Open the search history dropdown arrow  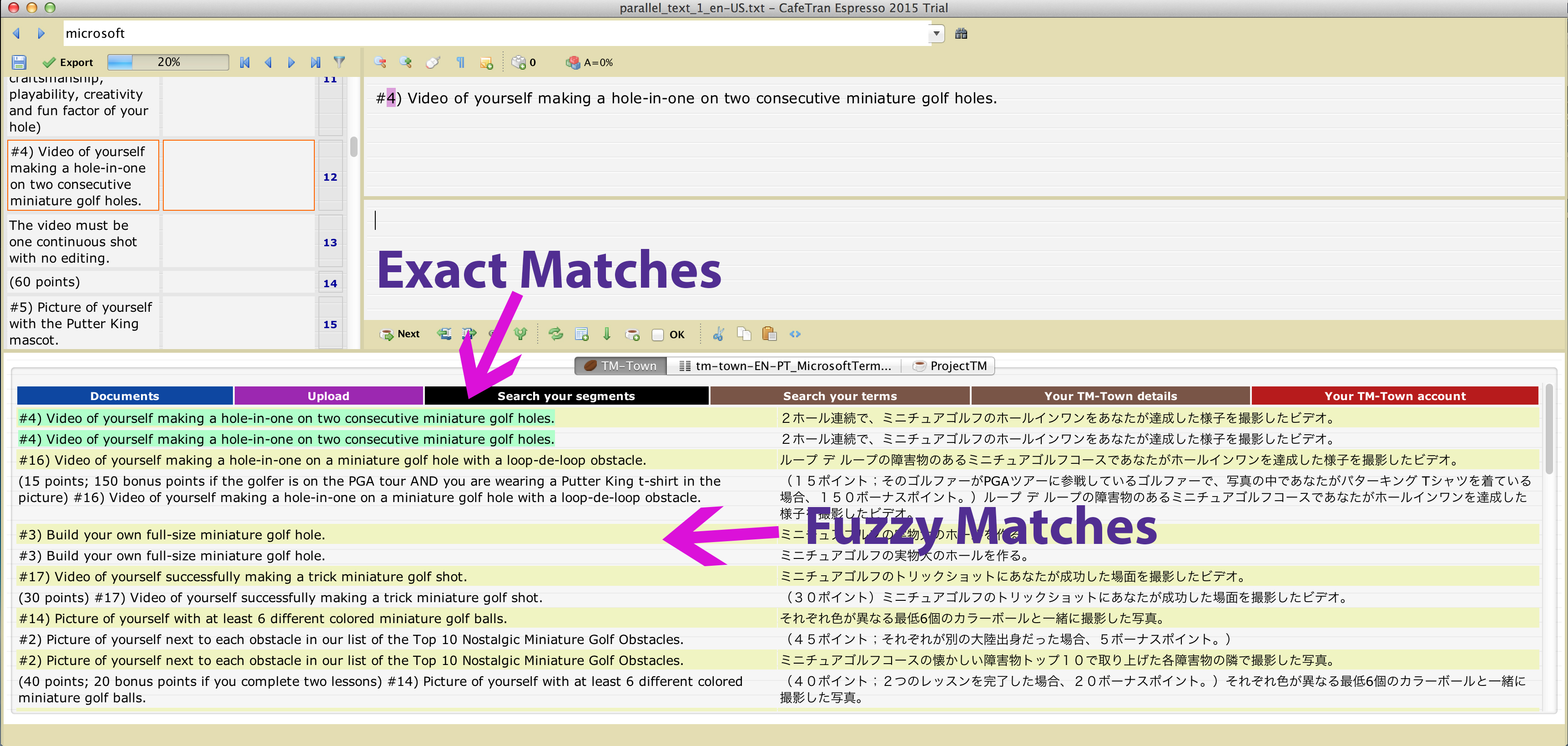[x=936, y=34]
